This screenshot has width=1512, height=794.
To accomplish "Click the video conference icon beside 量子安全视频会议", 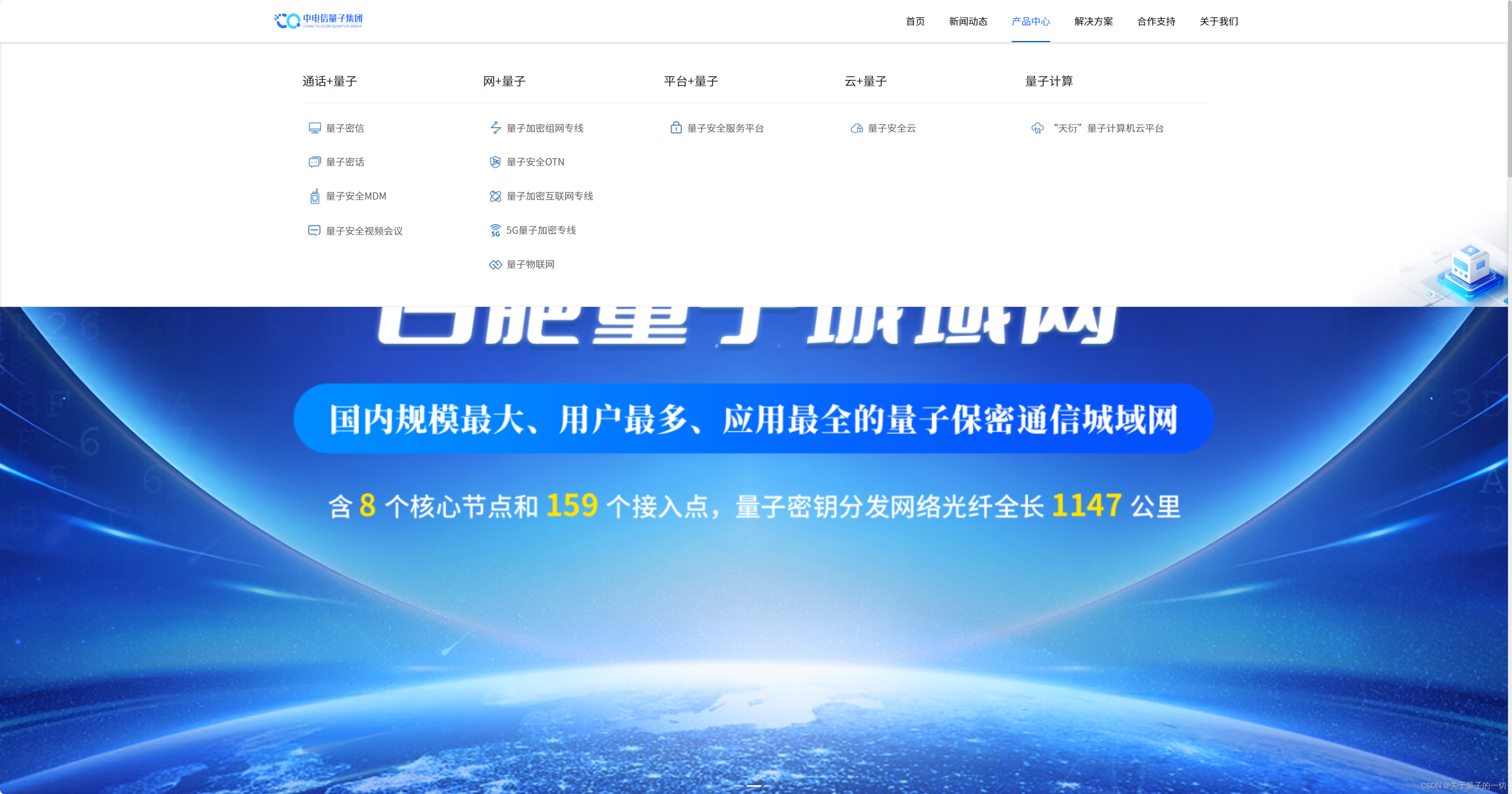I will [315, 231].
